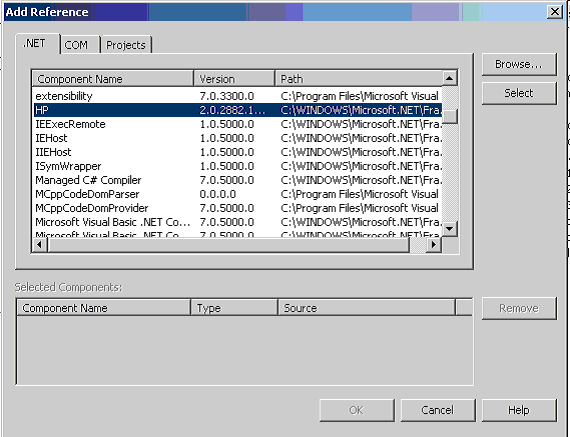Click the path of the extensibility row
Viewport: 570px width, 437px height.
pyautogui.click(x=360, y=96)
